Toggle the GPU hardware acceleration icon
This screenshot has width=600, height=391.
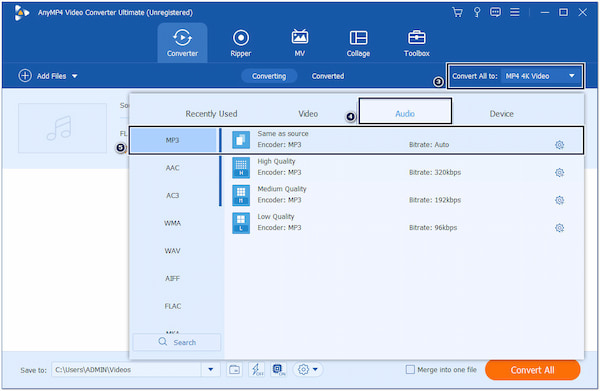(279, 370)
